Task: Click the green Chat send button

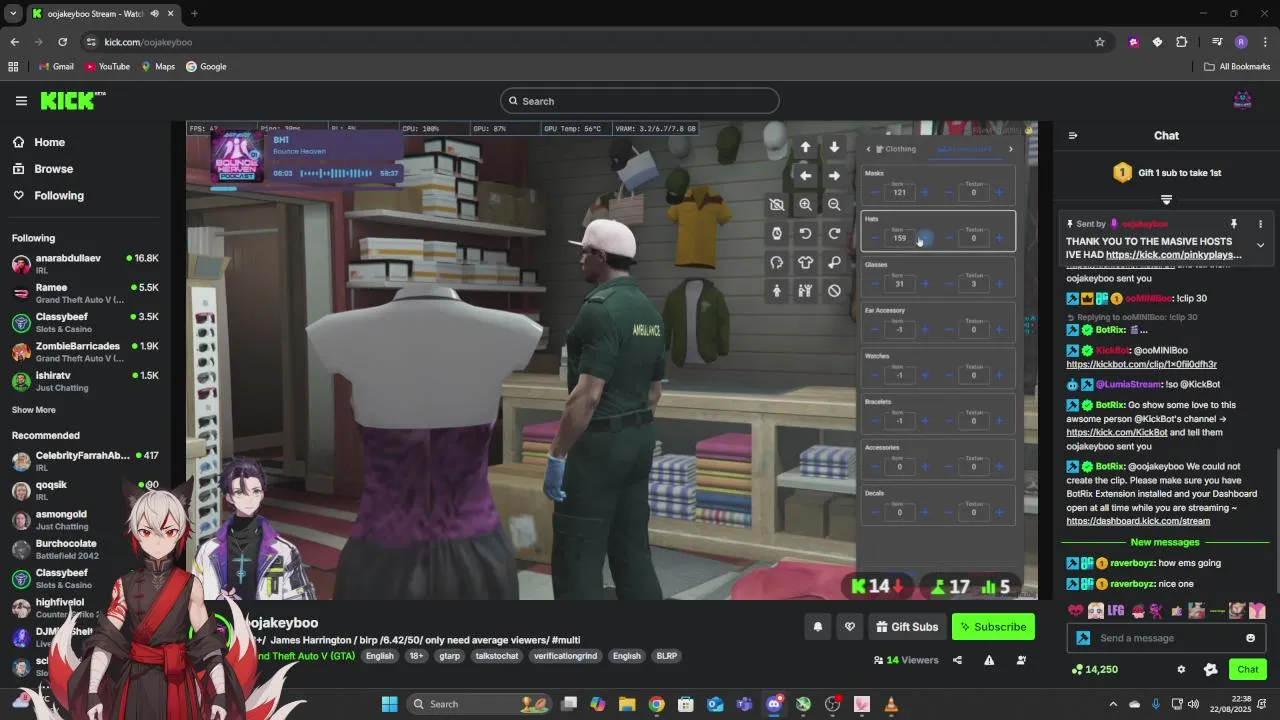Action: 1247,669
